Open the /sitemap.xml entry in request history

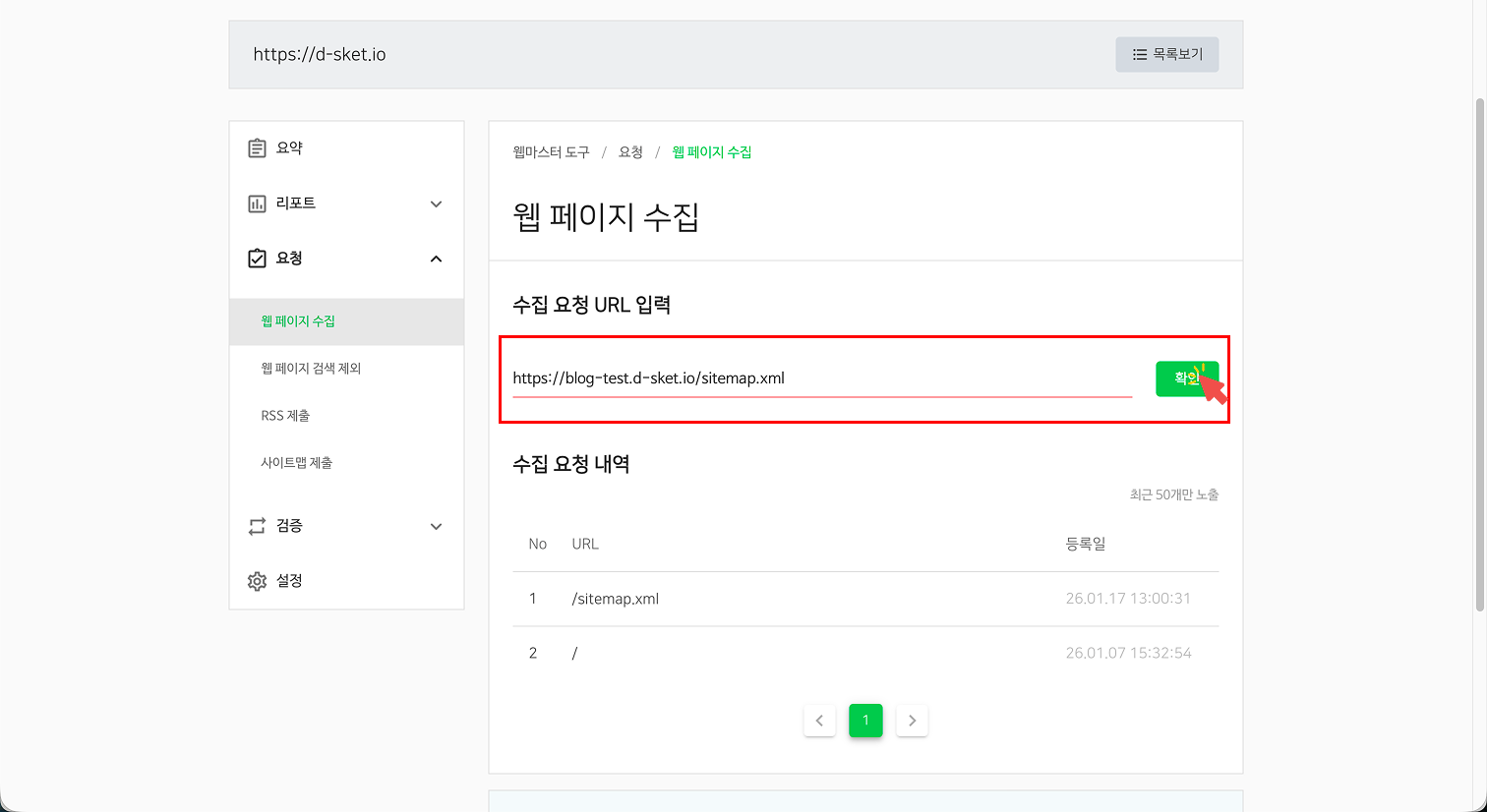[x=615, y=598]
